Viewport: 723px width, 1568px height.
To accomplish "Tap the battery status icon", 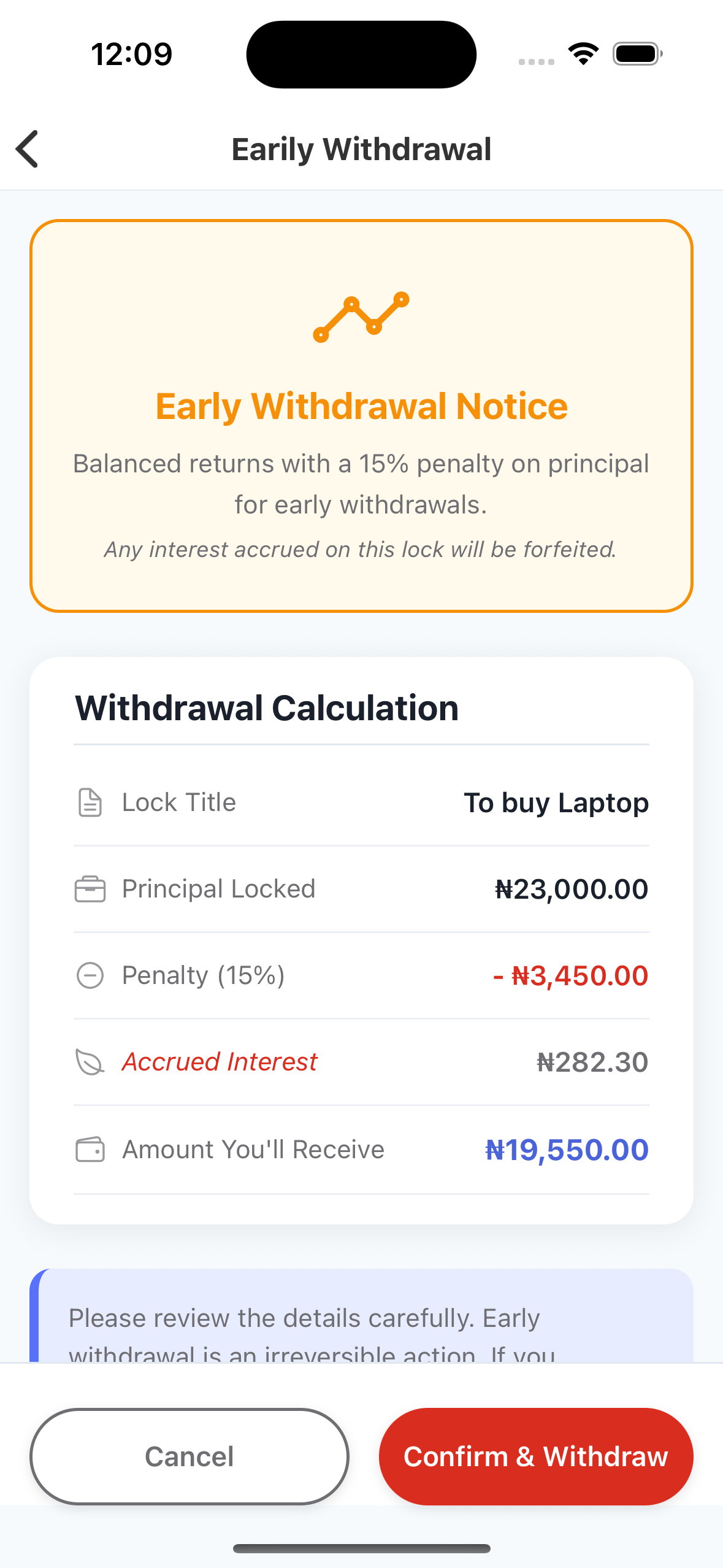I will [x=638, y=54].
